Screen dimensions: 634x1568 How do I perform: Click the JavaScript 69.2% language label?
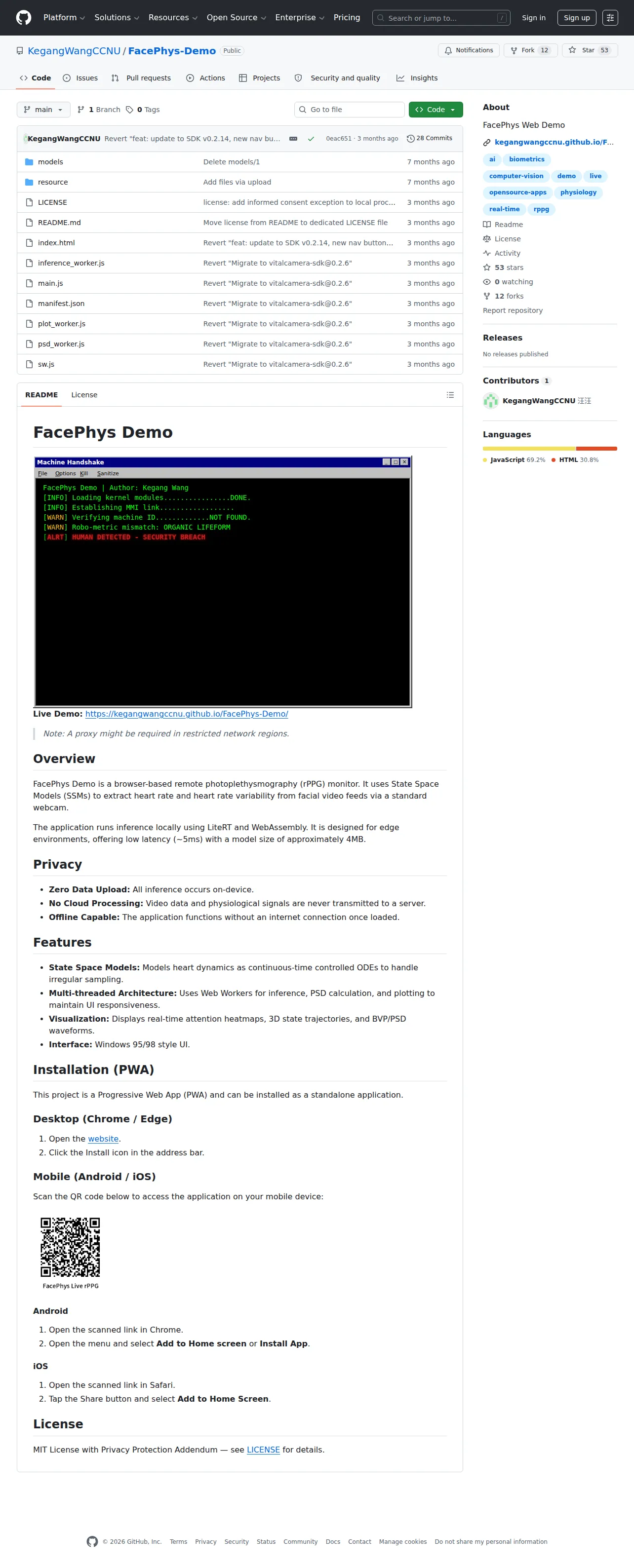pos(514,459)
